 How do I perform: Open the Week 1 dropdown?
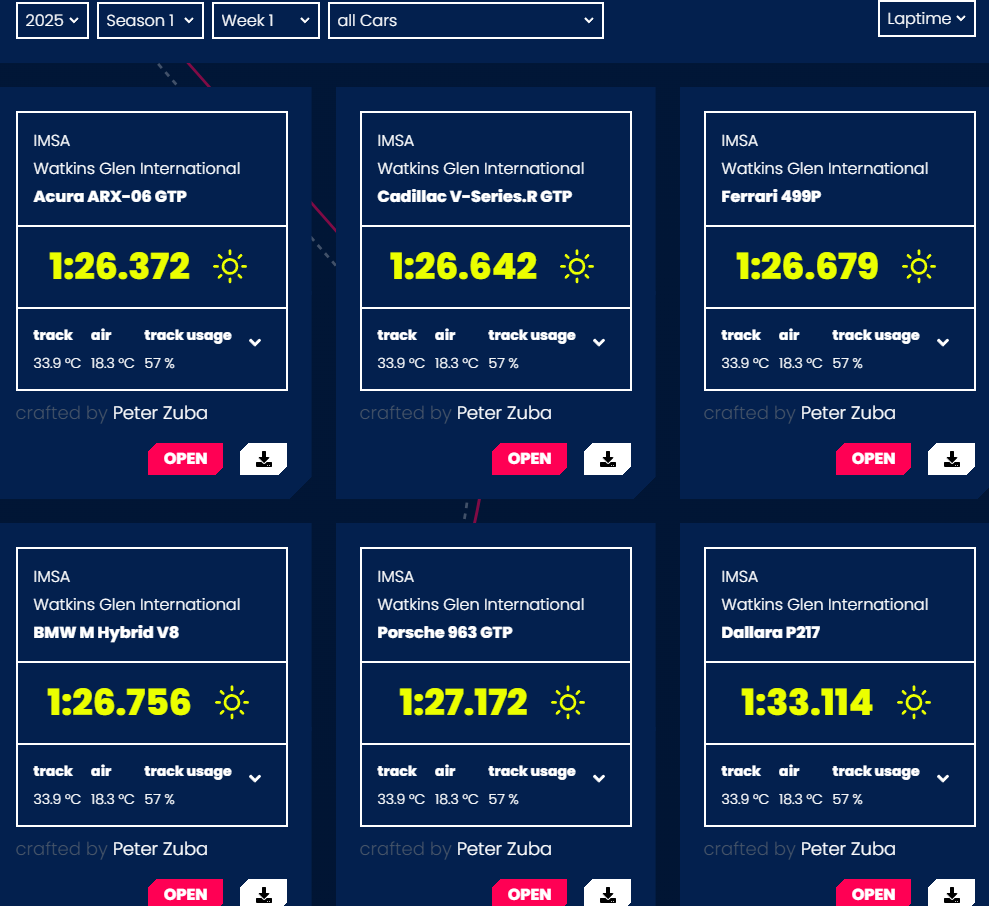coord(266,21)
